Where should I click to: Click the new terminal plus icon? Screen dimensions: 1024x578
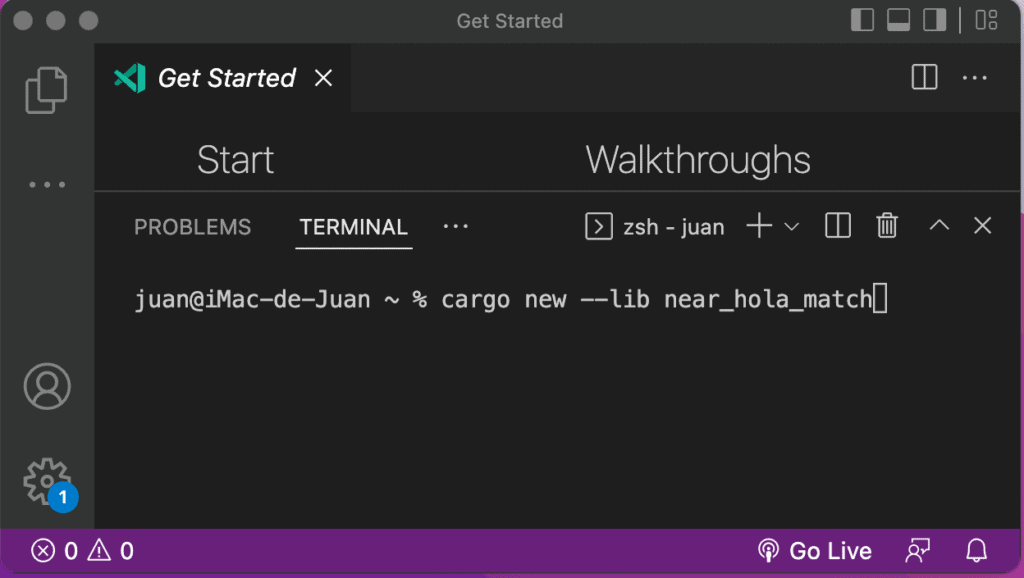(759, 226)
